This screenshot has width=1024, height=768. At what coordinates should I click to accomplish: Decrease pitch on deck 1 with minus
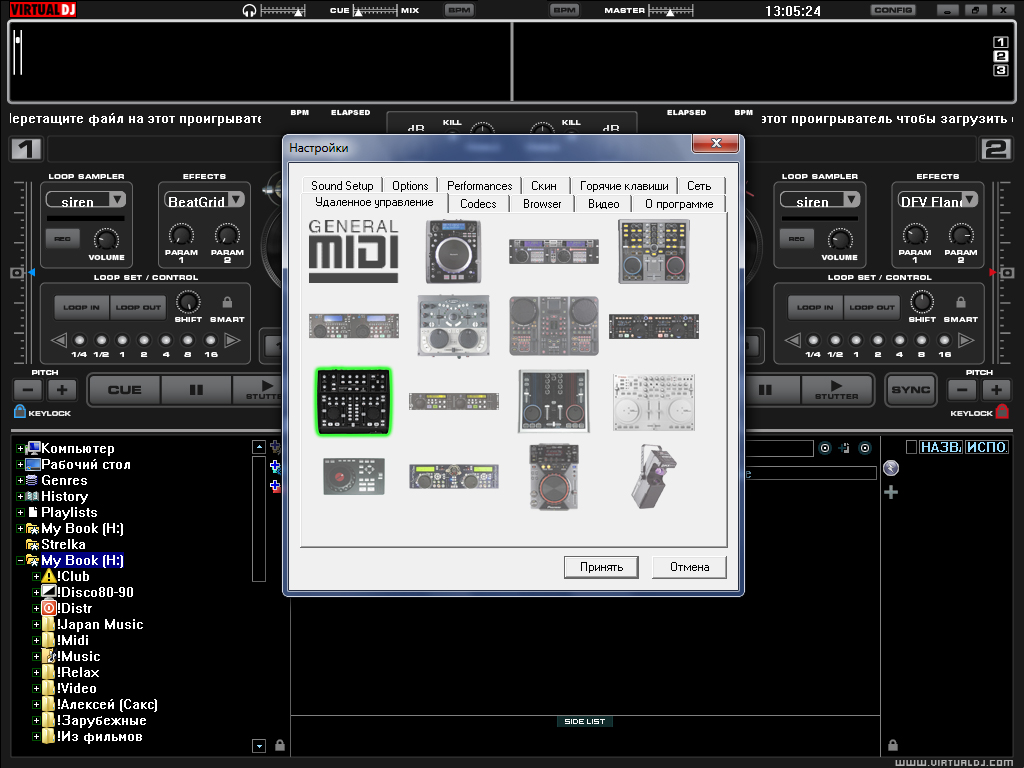tap(28, 391)
